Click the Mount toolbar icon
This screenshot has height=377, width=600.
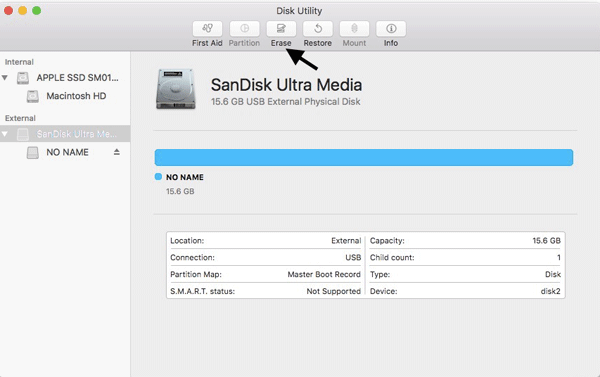[354, 28]
